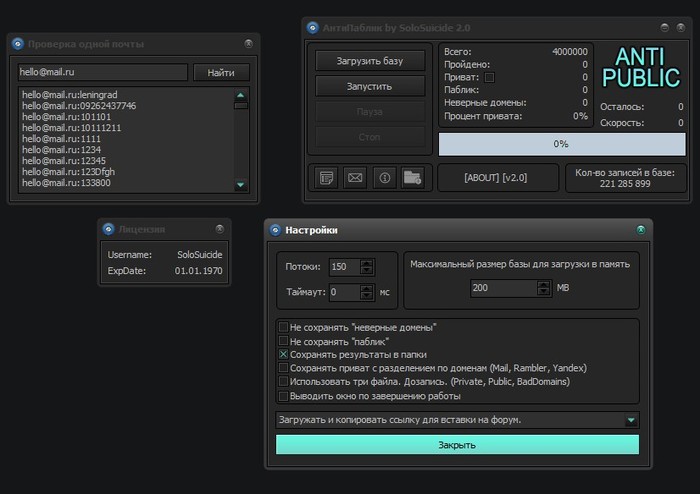The width and height of the screenshot is (700, 494).
Task: Select result row hello@mail.ru:09262437746
Action: point(79,106)
